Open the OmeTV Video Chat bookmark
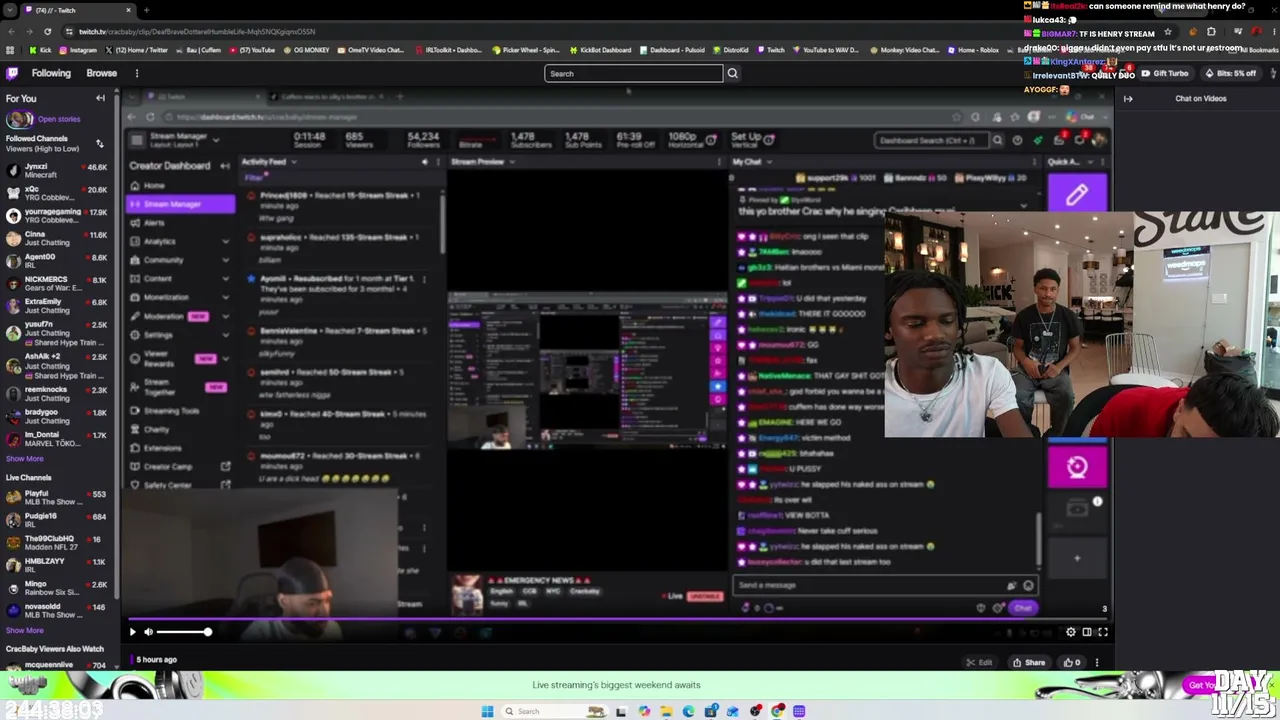Image resolution: width=1280 pixels, height=720 pixels. tap(370, 50)
